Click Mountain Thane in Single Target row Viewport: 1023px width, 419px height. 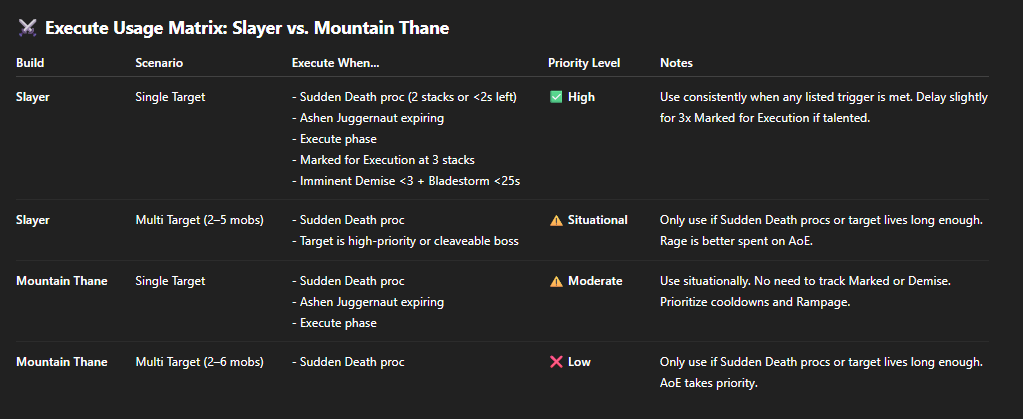click(x=62, y=281)
